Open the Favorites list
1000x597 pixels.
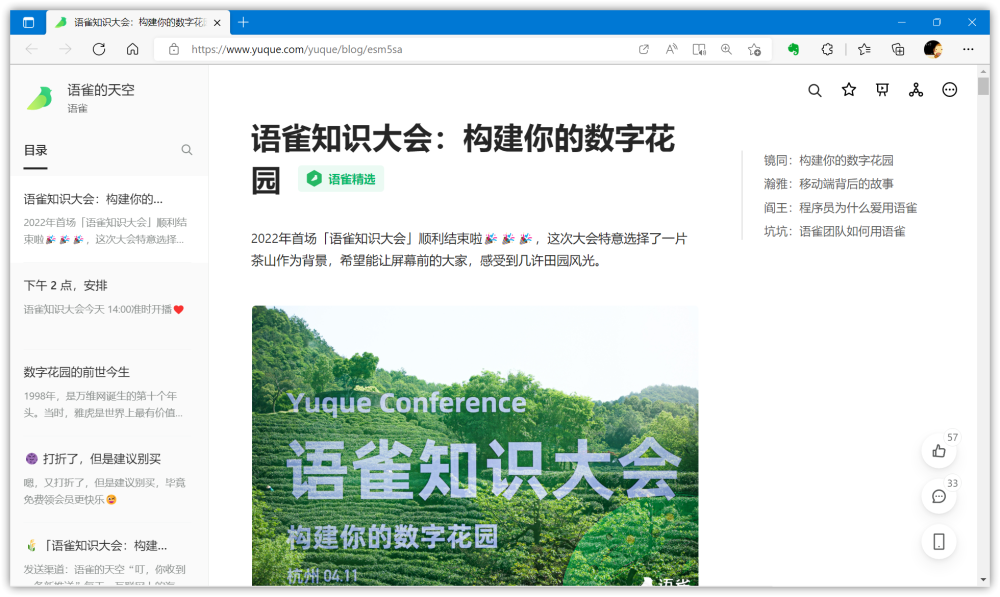click(864, 49)
